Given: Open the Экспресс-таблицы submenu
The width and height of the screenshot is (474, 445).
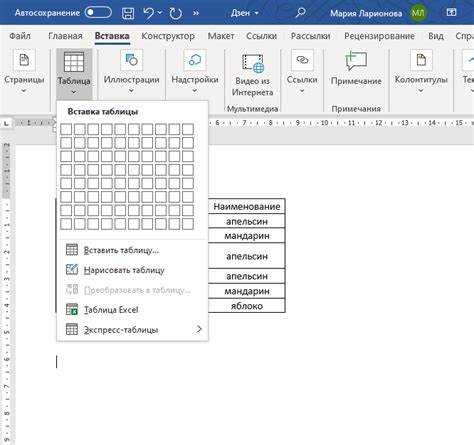Looking at the screenshot, I should (133, 330).
